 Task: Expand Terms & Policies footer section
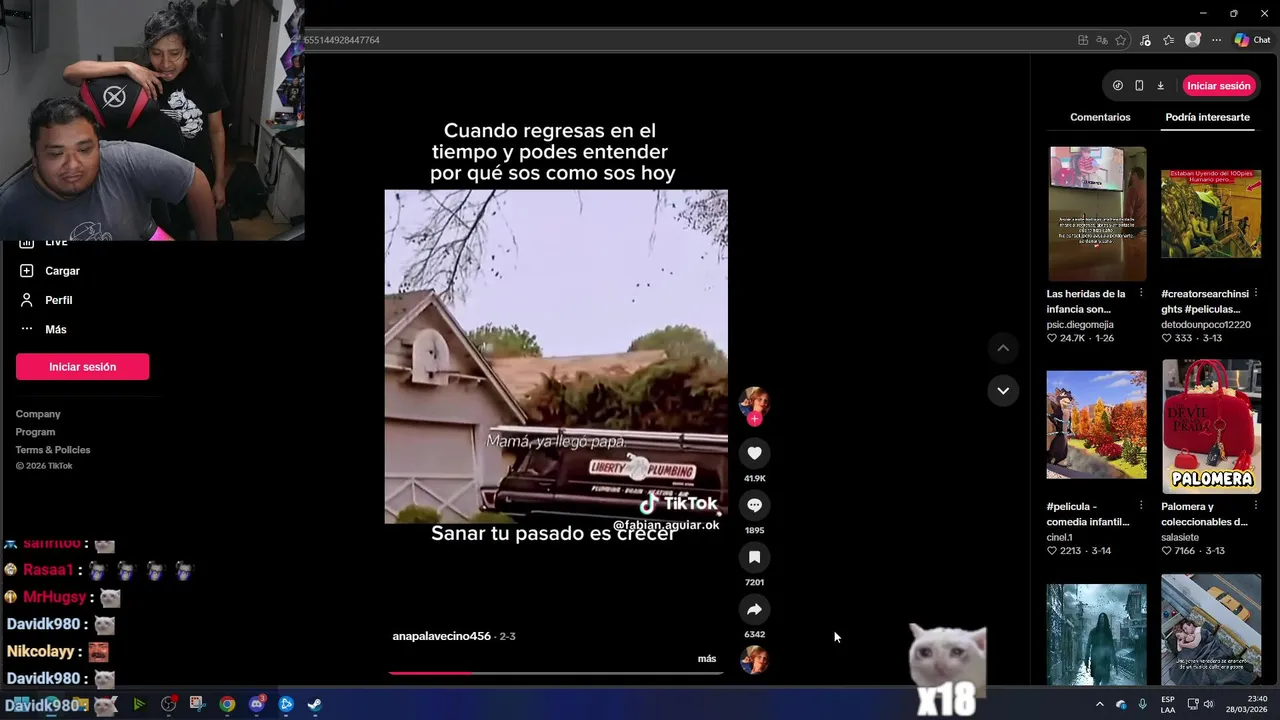coord(53,450)
